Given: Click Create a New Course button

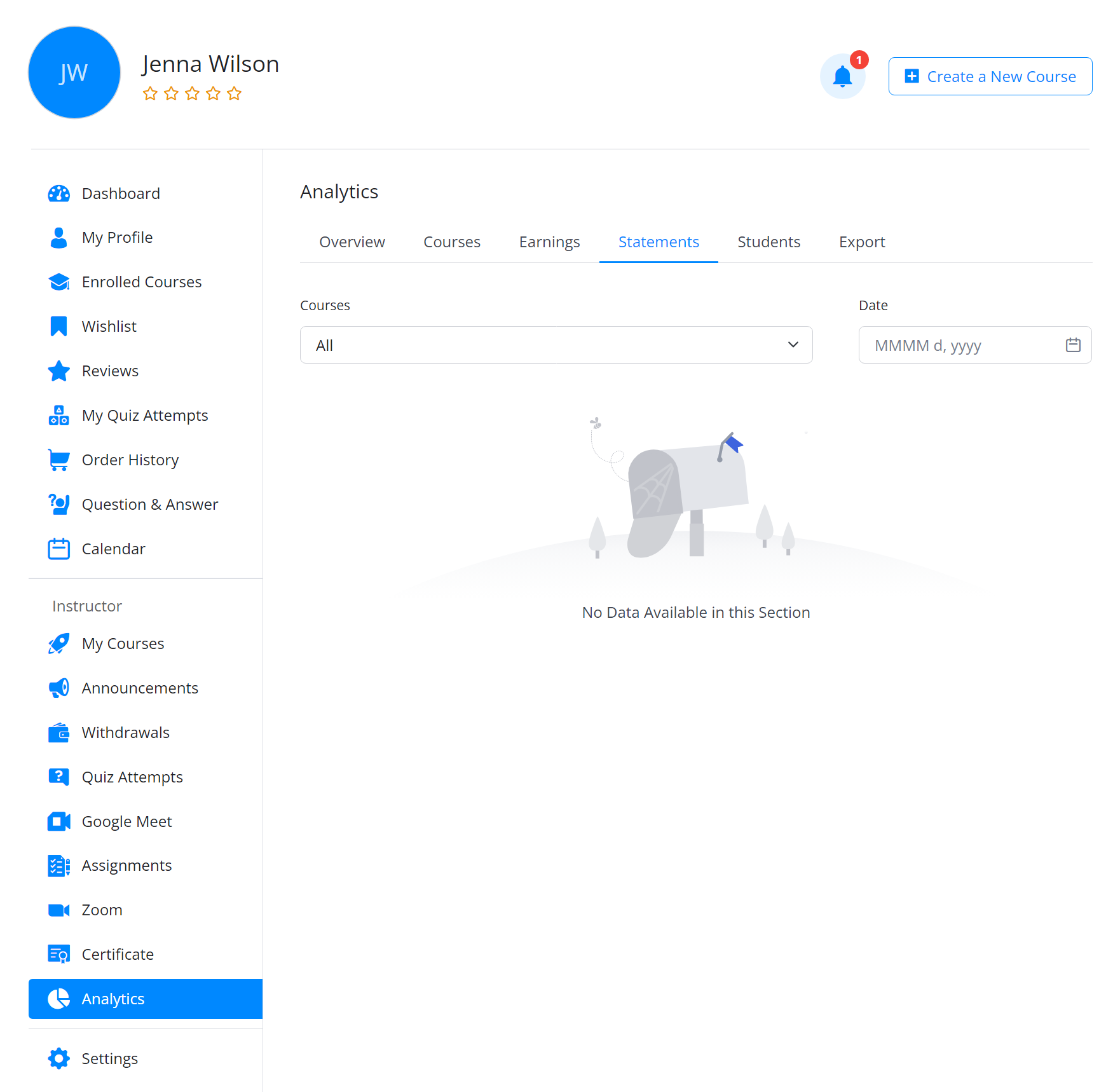Looking at the screenshot, I should click(x=990, y=77).
